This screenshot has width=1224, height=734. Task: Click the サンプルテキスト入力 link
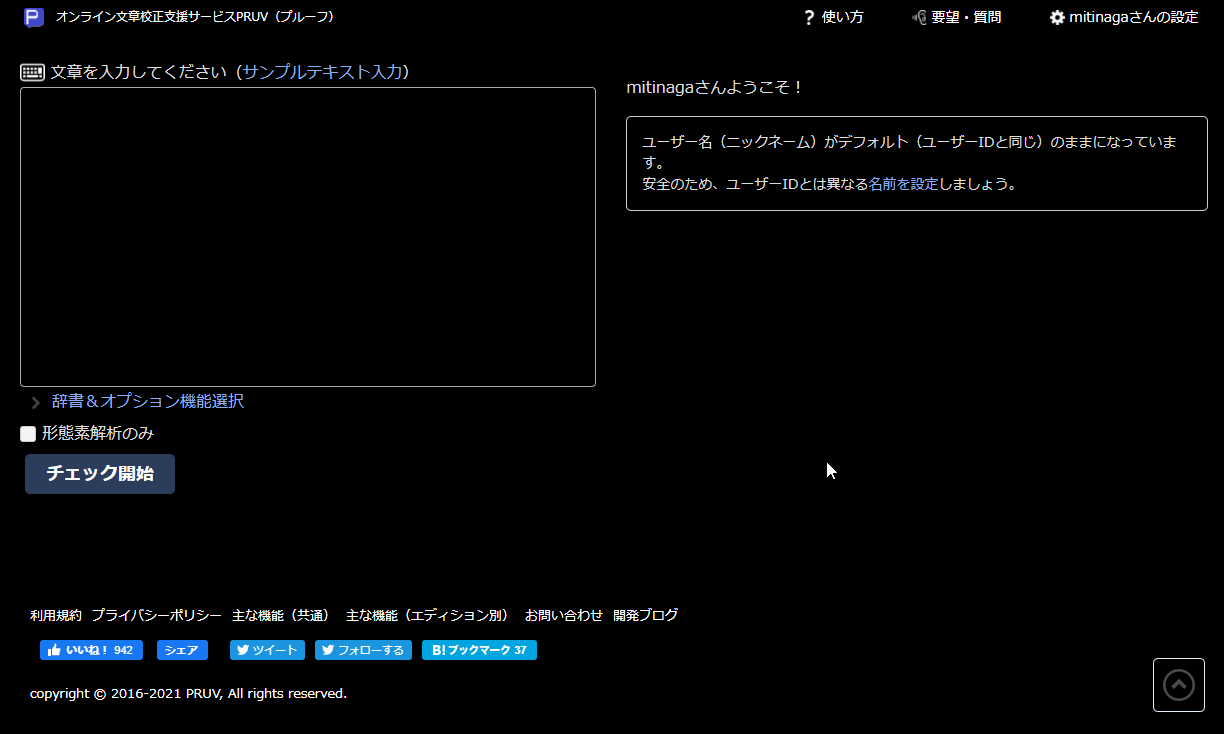(x=322, y=72)
